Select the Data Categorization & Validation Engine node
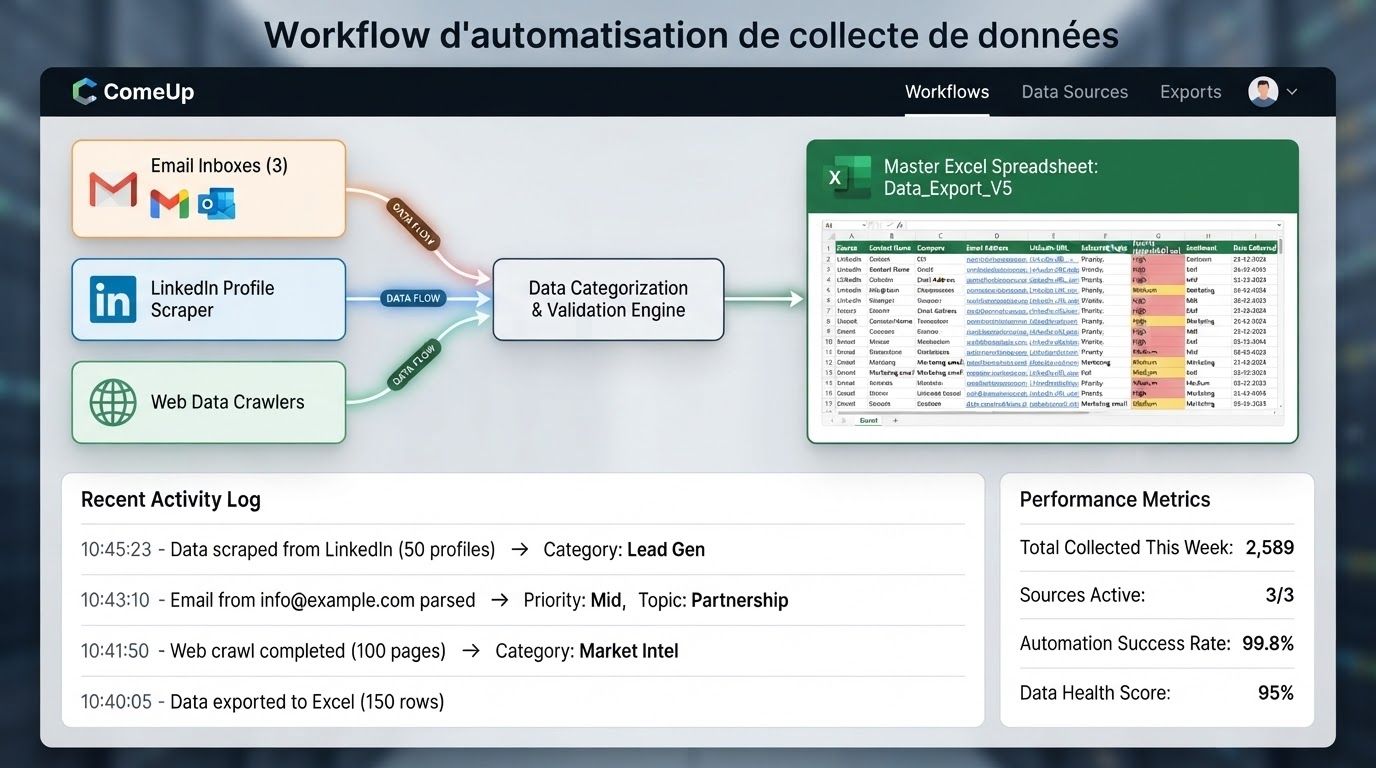This screenshot has height=768, width=1376. (608, 299)
